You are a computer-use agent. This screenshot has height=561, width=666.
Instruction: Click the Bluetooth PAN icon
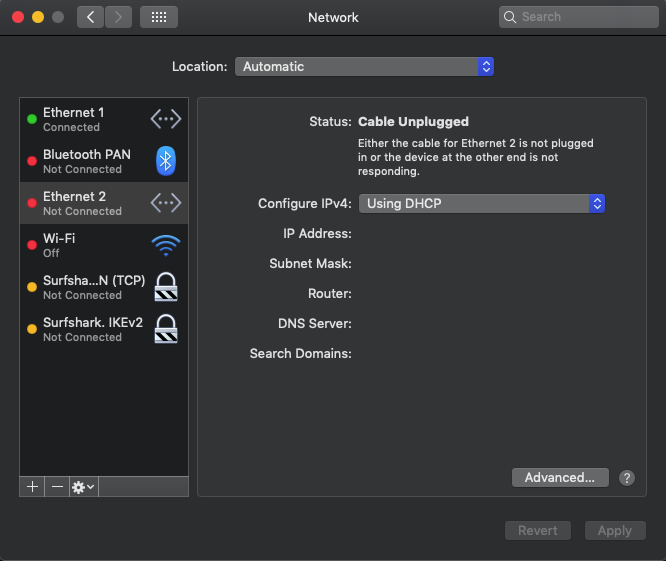tap(166, 161)
